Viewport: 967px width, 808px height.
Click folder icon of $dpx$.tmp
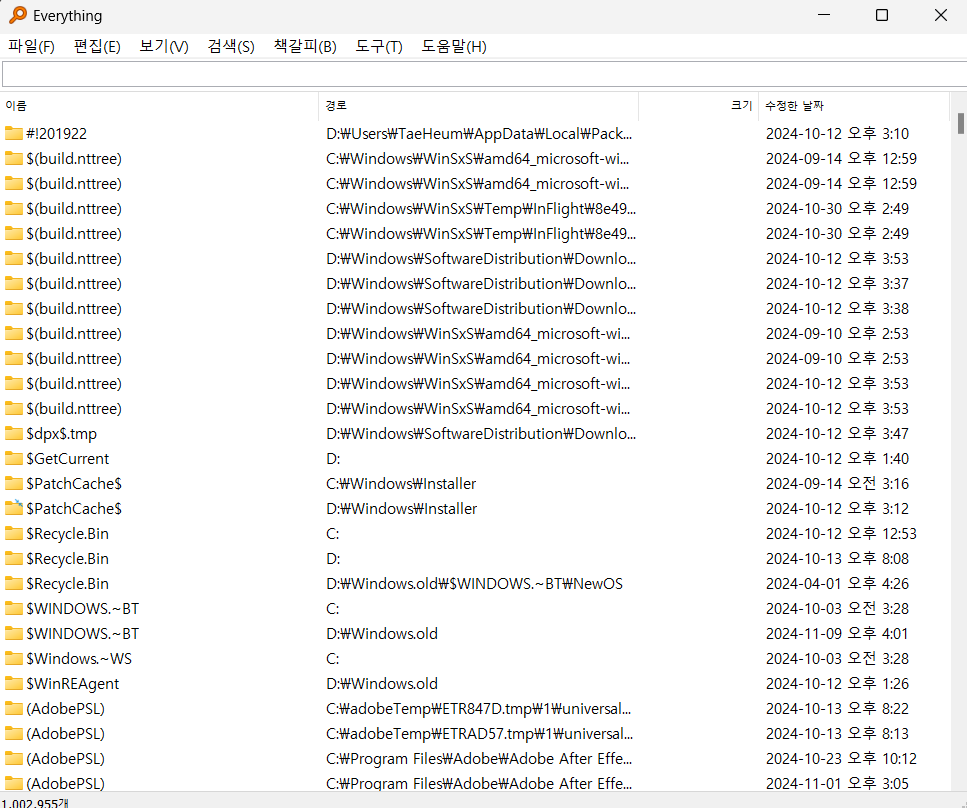click(x=14, y=434)
